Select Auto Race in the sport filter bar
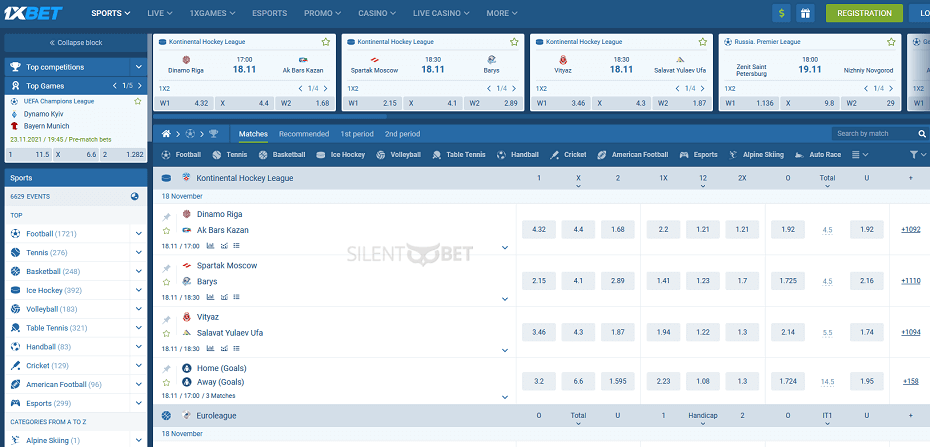 (818, 155)
